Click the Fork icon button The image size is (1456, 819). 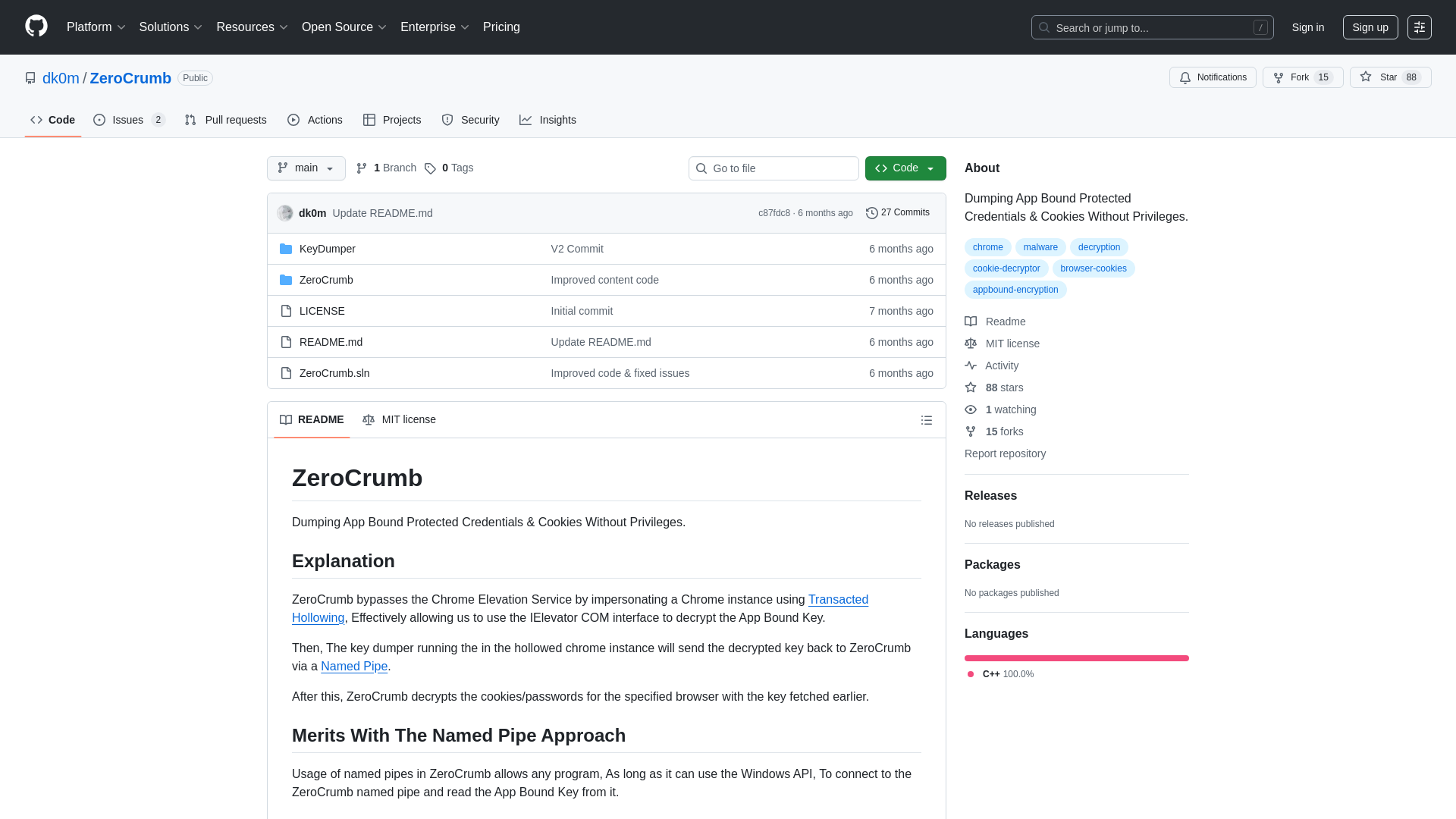(x=1302, y=77)
